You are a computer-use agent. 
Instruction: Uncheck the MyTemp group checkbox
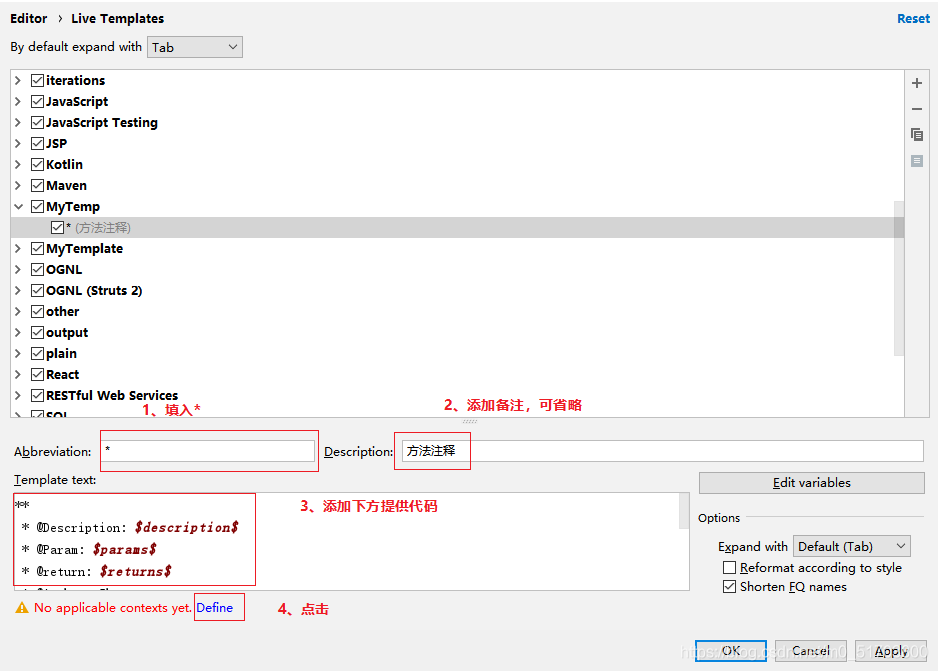tap(37, 206)
